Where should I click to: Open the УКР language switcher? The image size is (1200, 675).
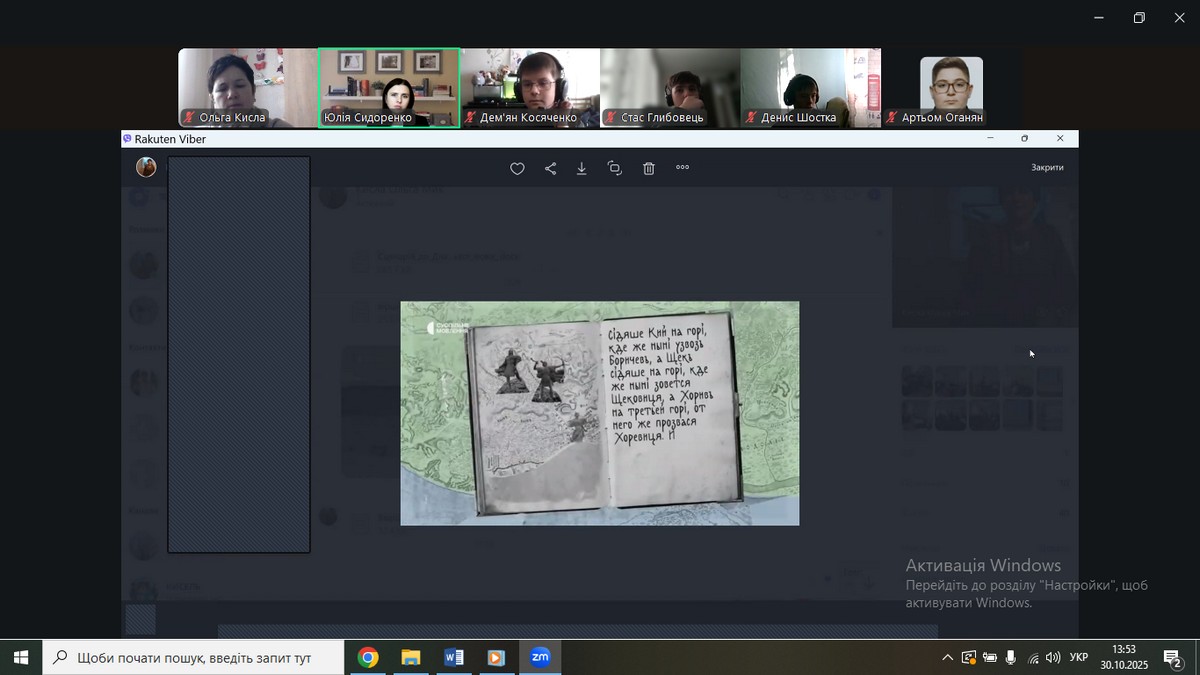(x=1079, y=658)
